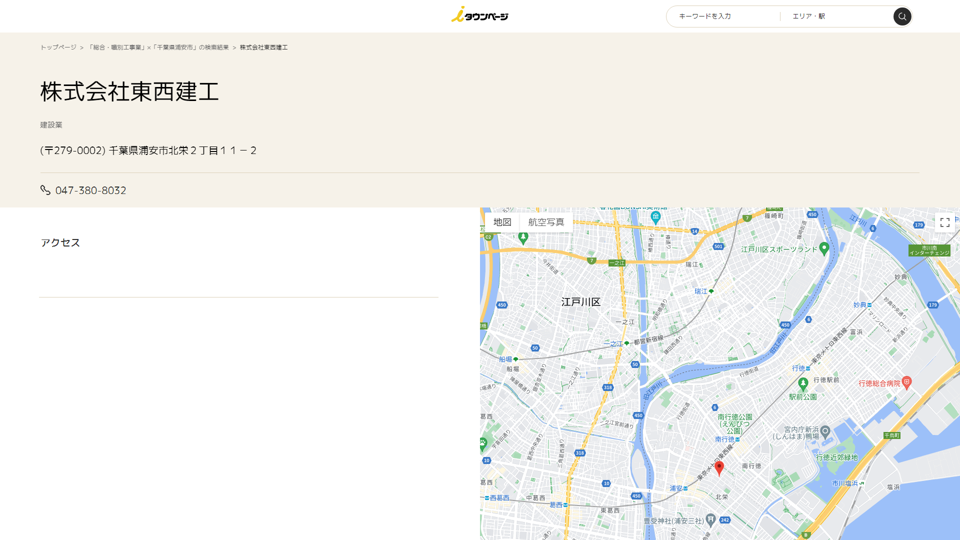The height and width of the screenshot is (540, 960).
Task: Click the 江戸川区 label on the map
Action: click(x=580, y=301)
